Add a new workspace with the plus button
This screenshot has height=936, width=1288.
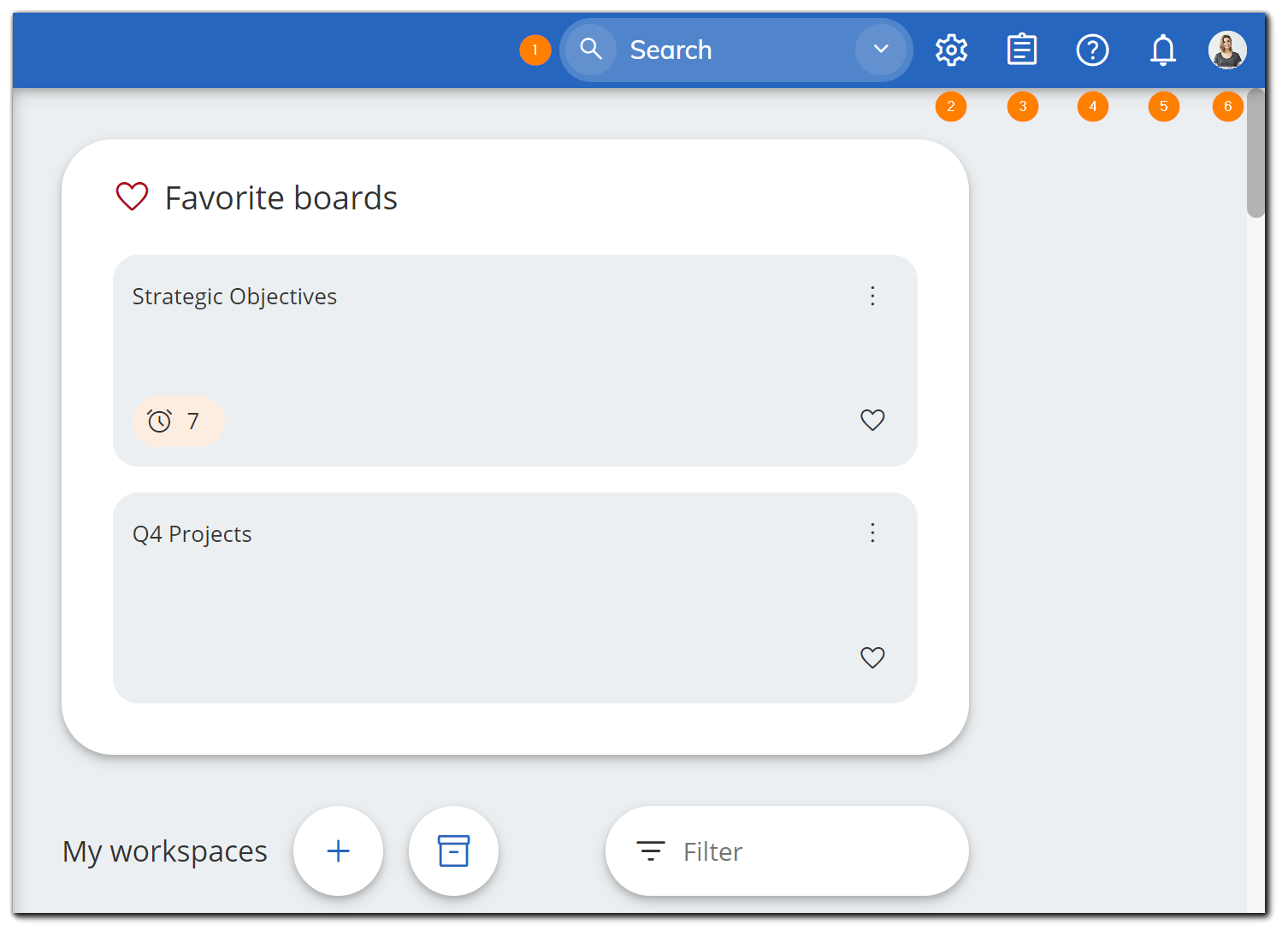338,851
